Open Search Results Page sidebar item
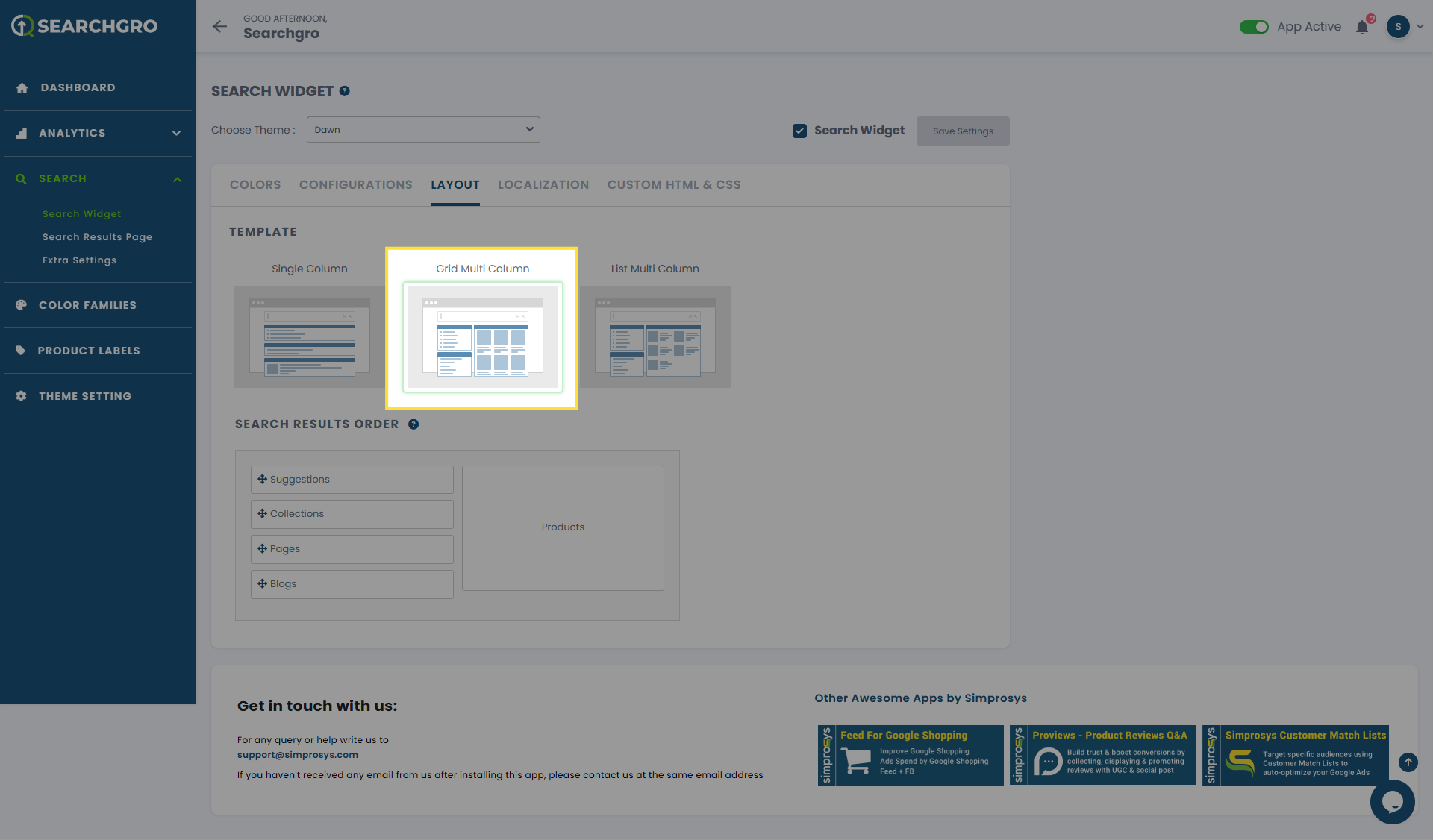Image resolution: width=1433 pixels, height=840 pixels. (97, 237)
